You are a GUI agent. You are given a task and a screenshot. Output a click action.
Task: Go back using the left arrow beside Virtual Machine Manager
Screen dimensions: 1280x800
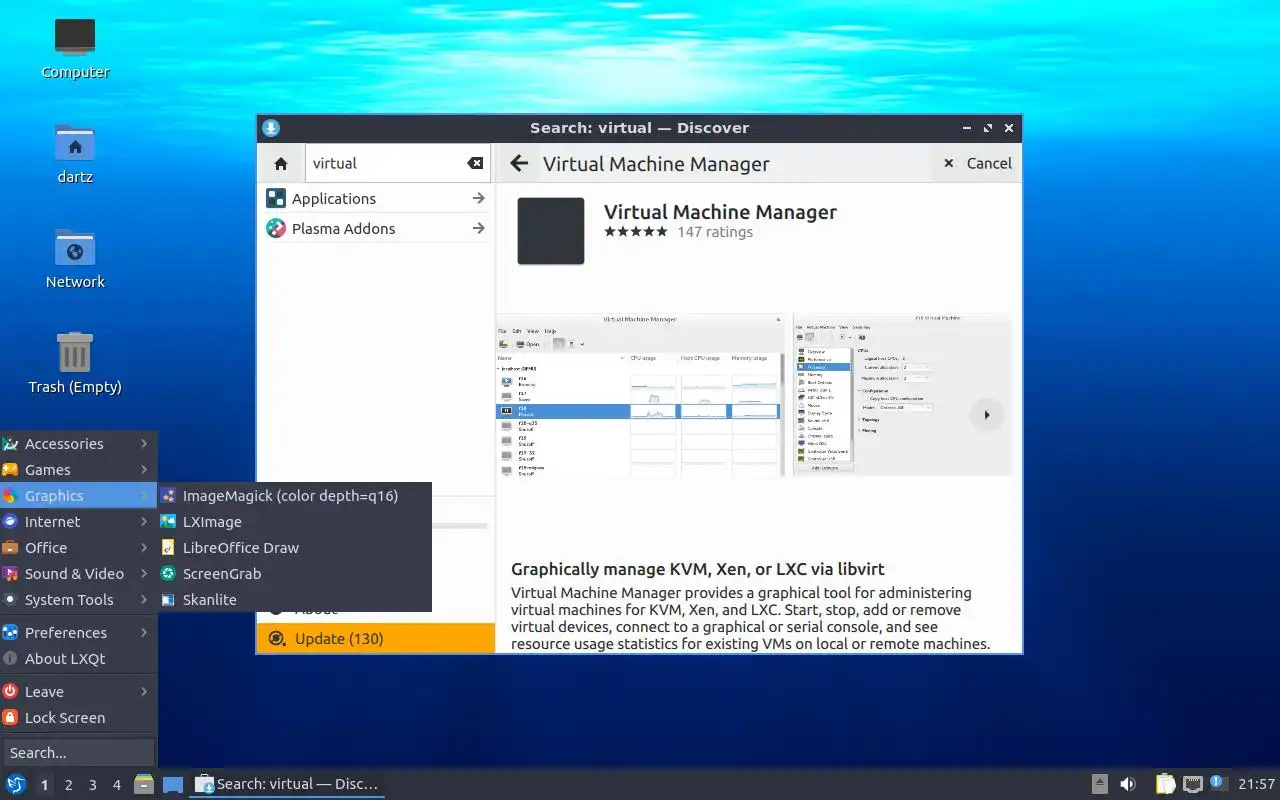coord(518,163)
